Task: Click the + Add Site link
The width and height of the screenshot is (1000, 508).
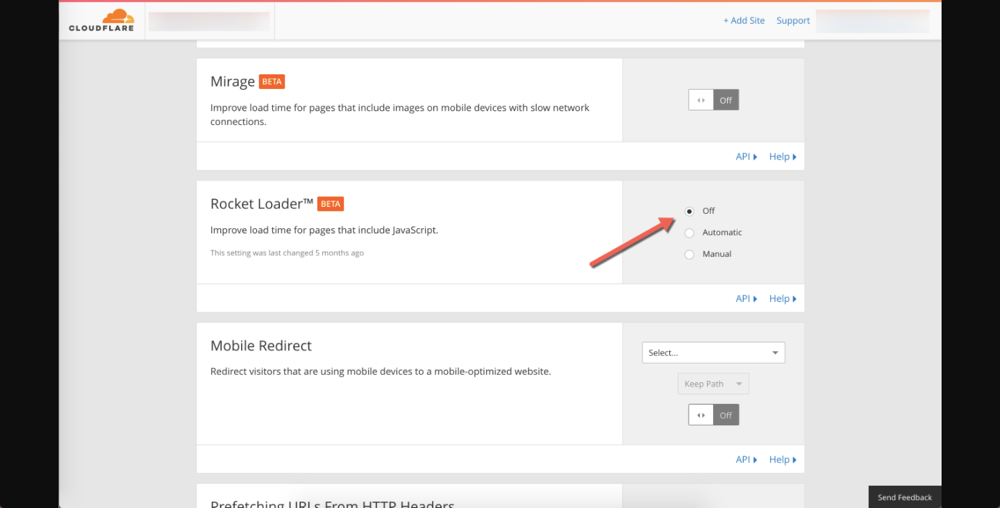Action: 744,20
